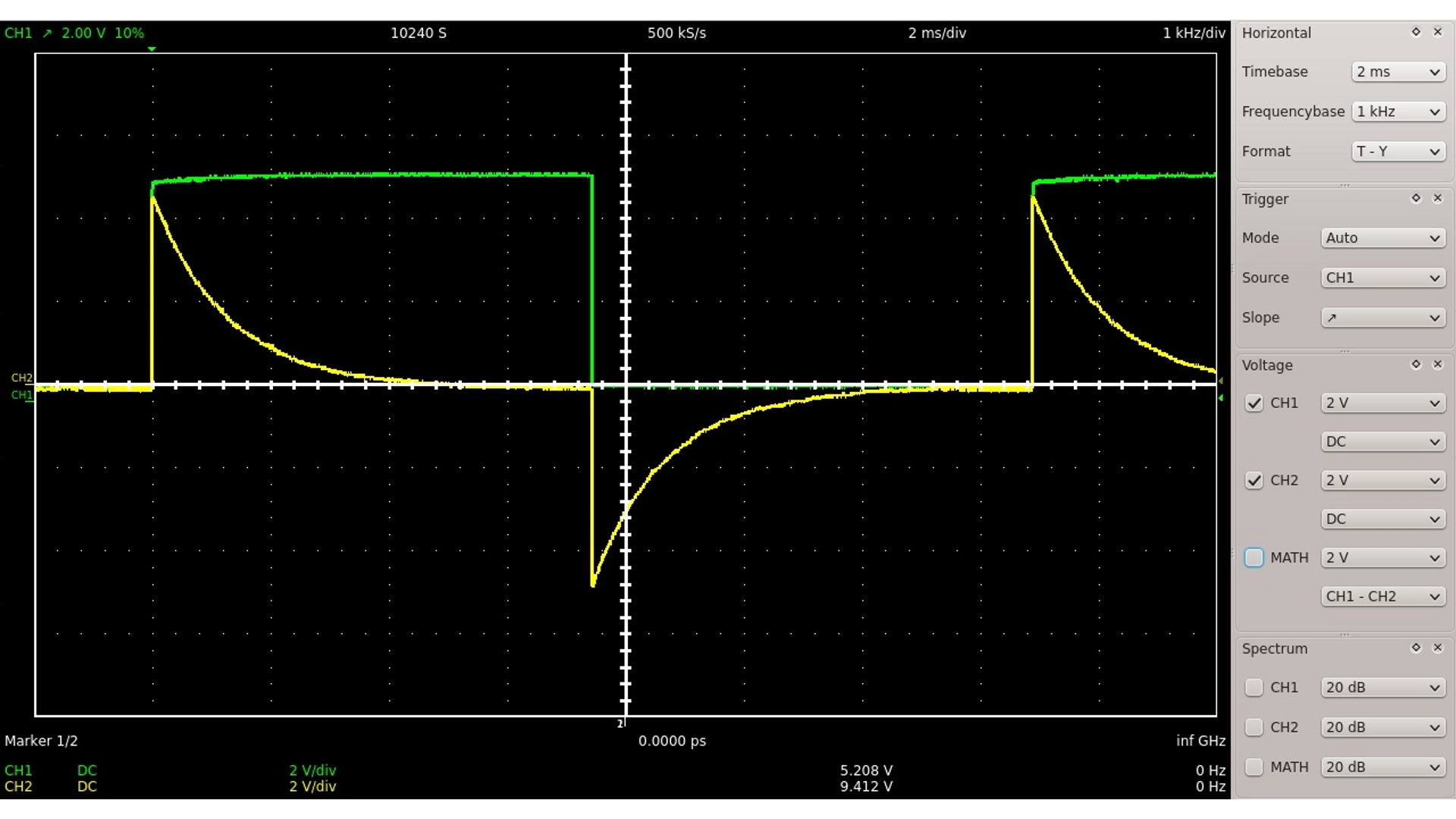Enable MATH voltage channel checkbox
1456x819 pixels.
pyautogui.click(x=1254, y=558)
